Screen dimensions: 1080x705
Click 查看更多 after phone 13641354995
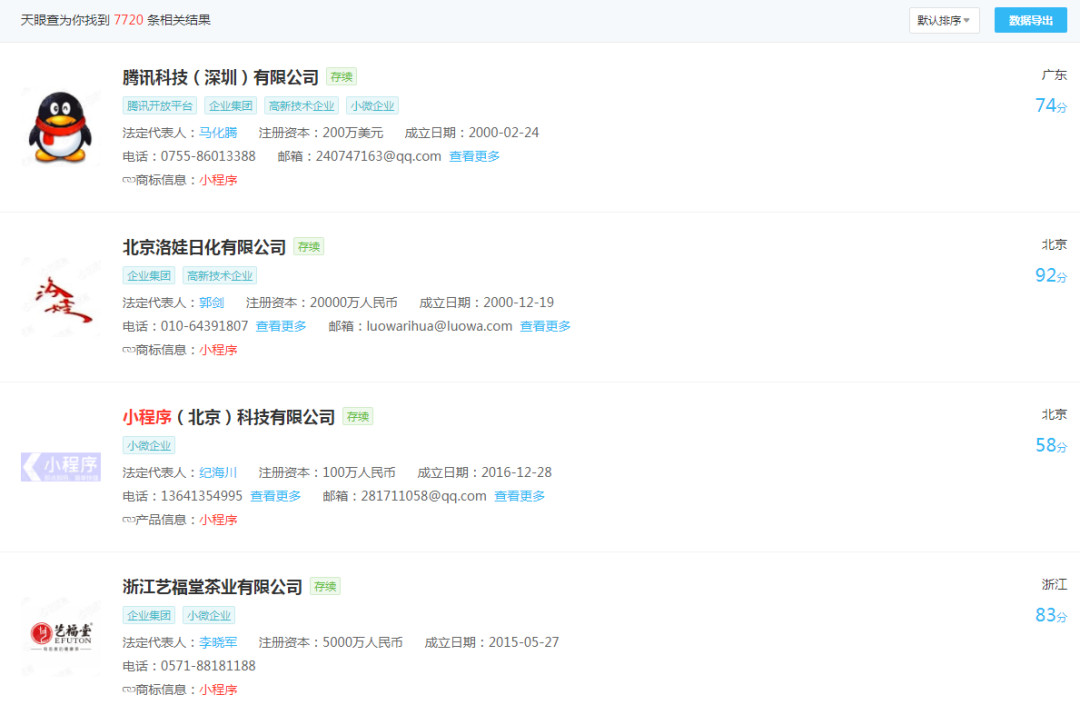pyautogui.click(x=276, y=496)
